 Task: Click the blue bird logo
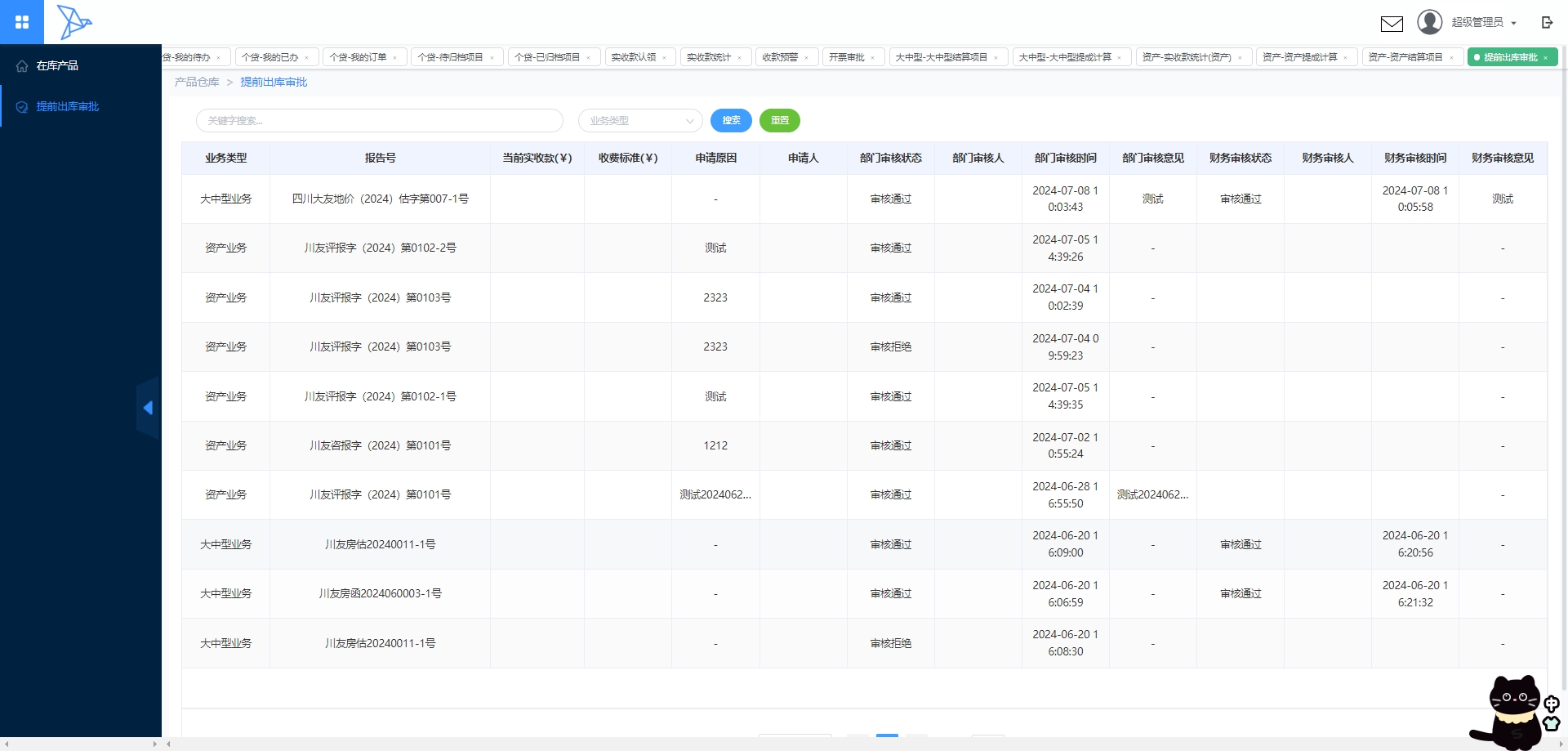74,22
